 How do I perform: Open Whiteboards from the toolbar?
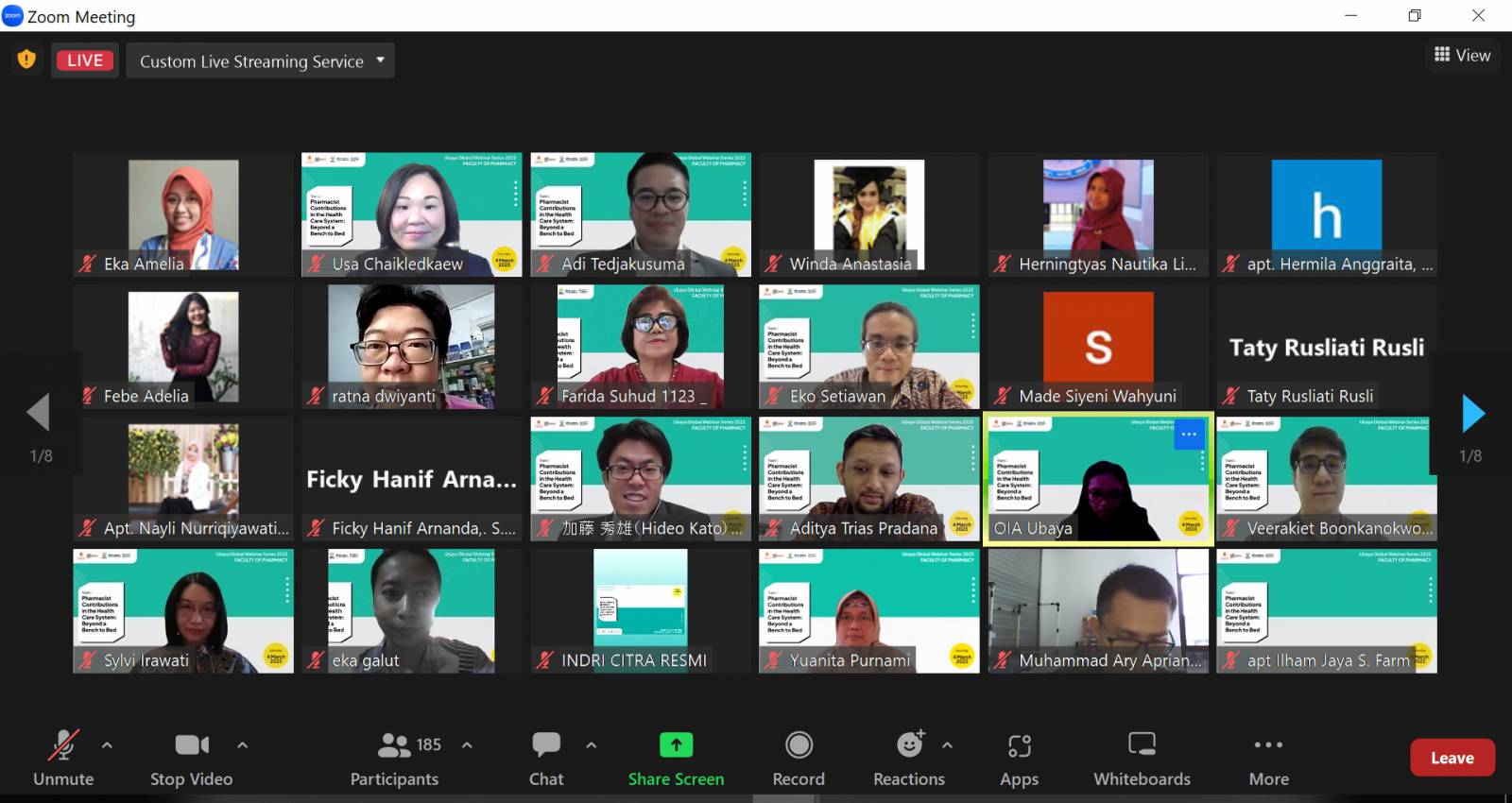(x=1142, y=745)
